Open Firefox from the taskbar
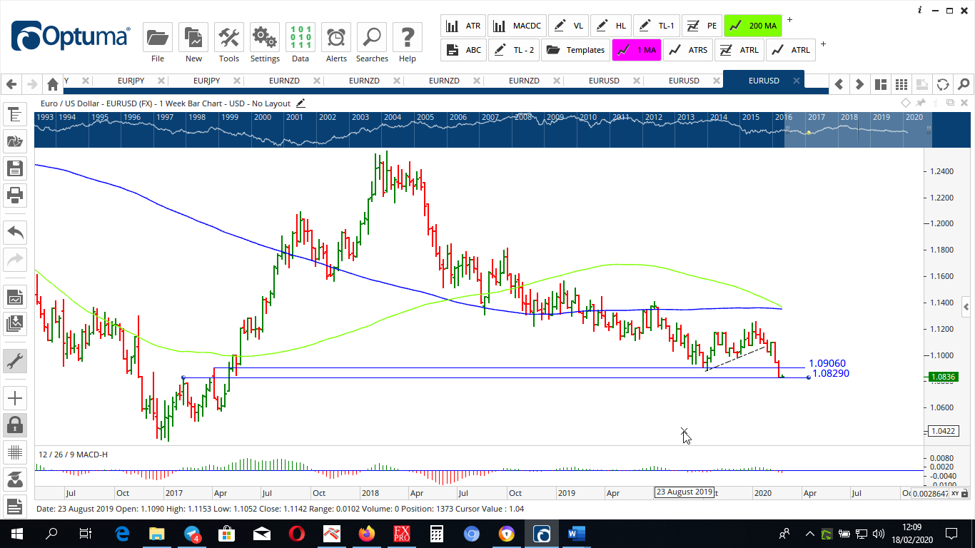Image resolution: width=975 pixels, height=548 pixels. point(367,534)
